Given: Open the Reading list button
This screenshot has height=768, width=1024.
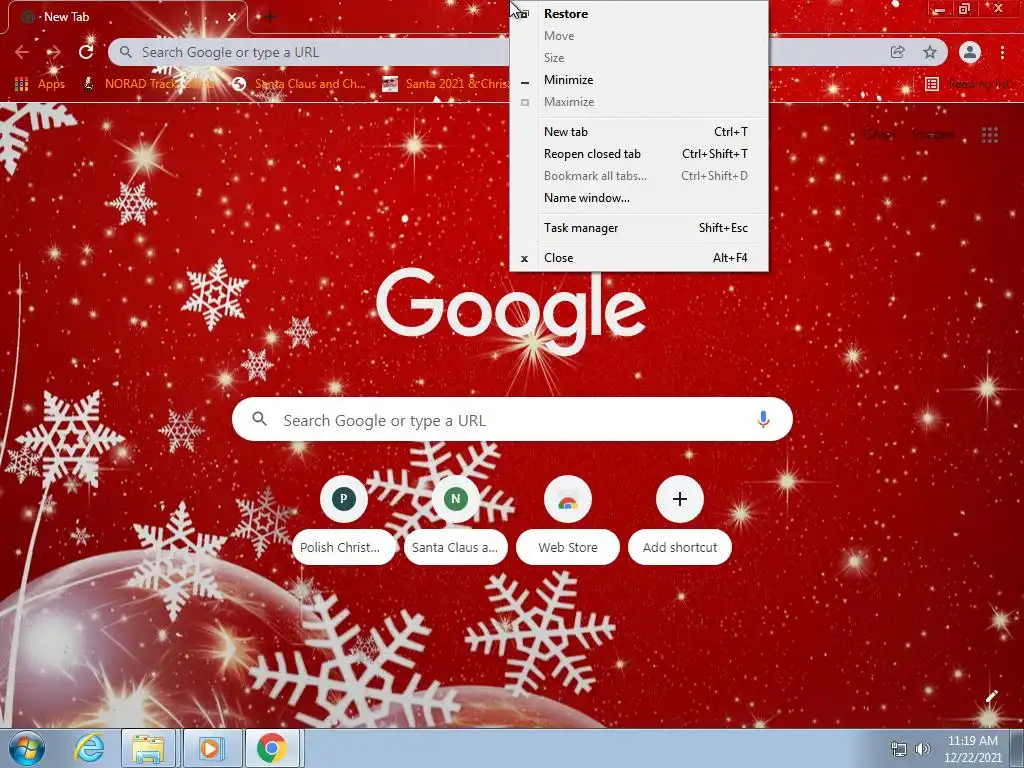Looking at the screenshot, I should click(967, 84).
